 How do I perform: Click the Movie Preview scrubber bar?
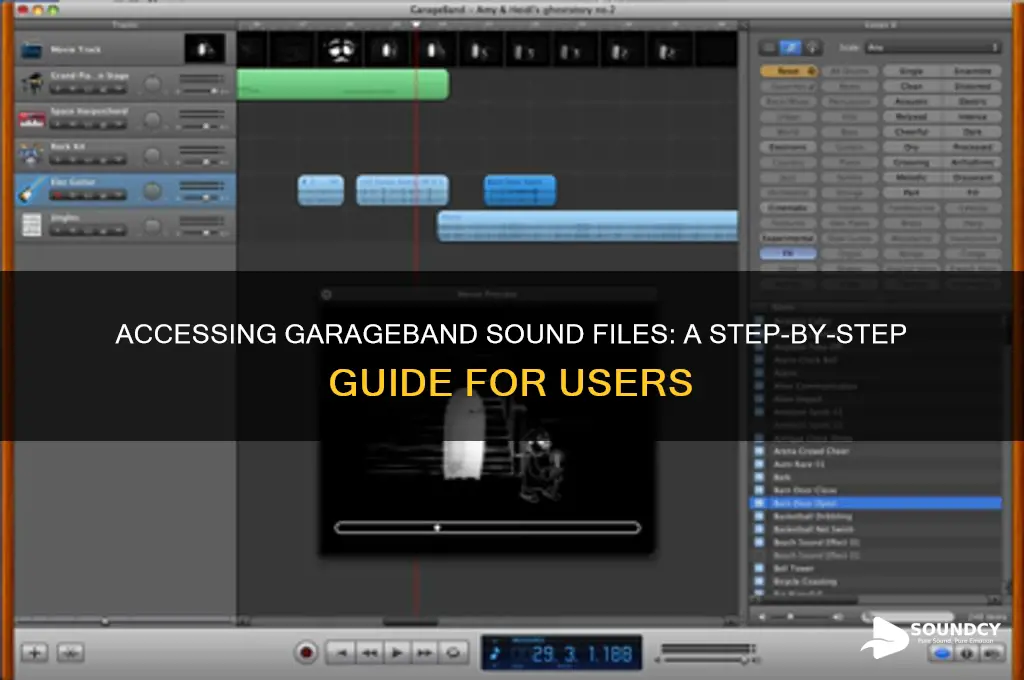[x=487, y=527]
